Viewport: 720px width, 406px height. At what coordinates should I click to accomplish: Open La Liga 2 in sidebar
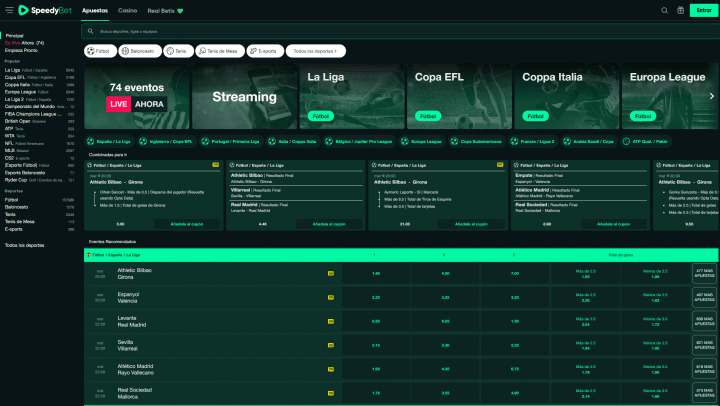(x=39, y=99)
